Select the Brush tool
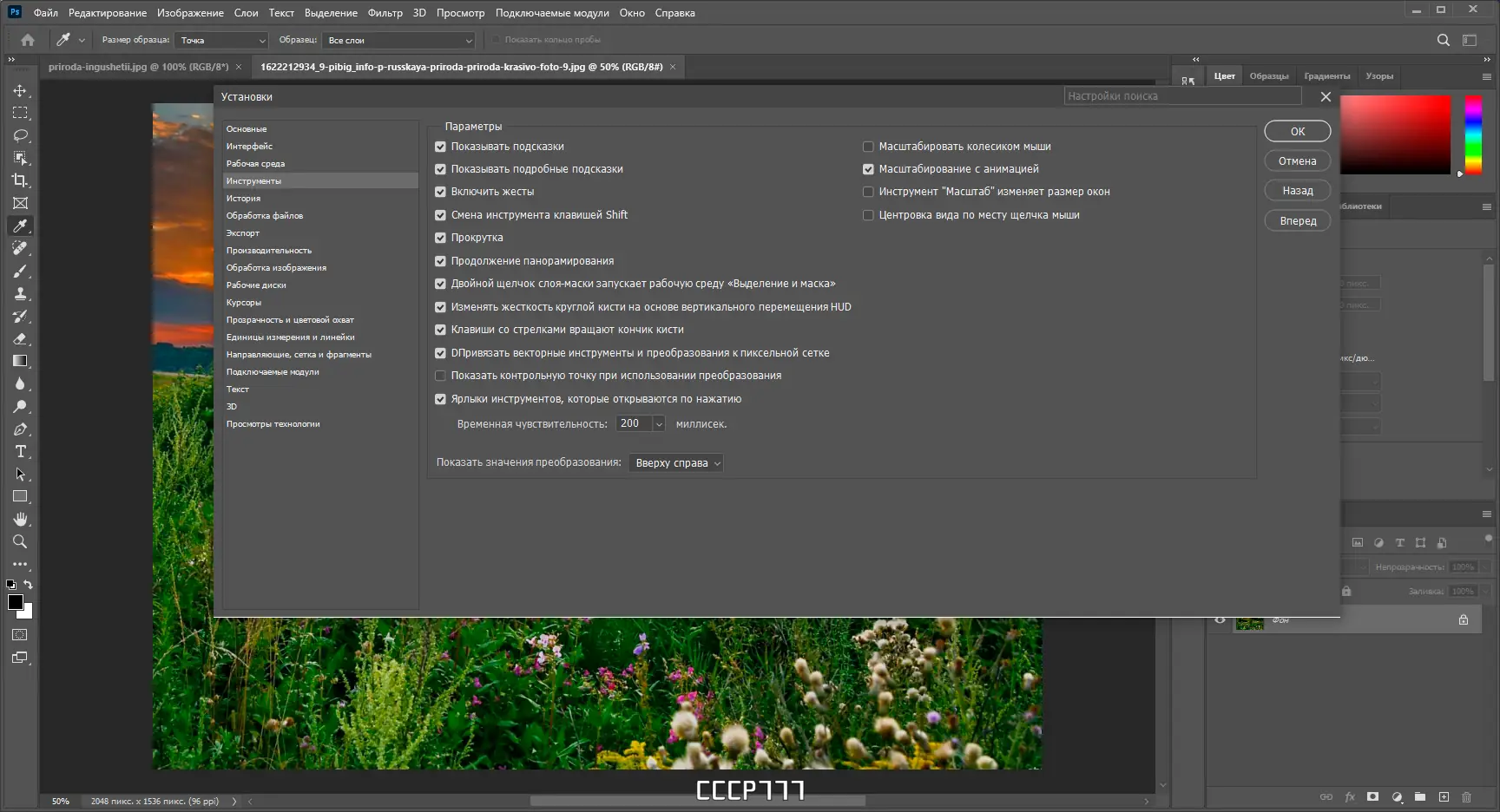This screenshot has width=1500, height=812. pos(20,271)
